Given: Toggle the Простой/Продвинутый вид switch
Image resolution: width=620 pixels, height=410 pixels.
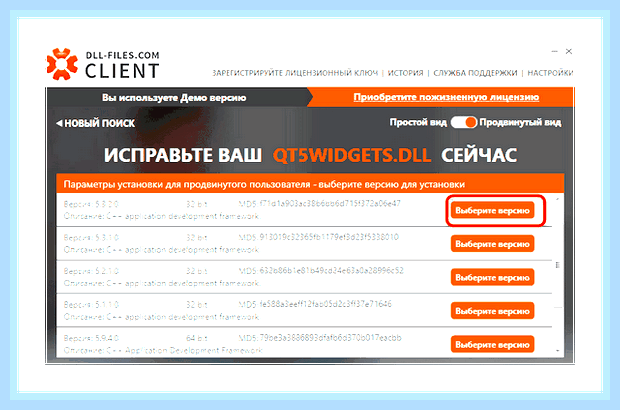Looking at the screenshot, I should [x=464, y=122].
